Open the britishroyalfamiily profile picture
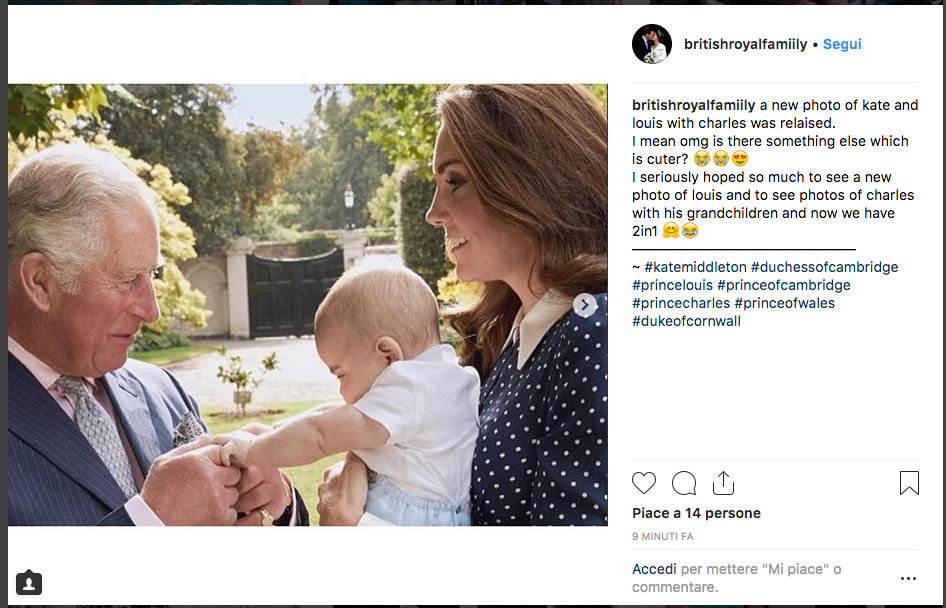This screenshot has height=608, width=946. [652, 44]
